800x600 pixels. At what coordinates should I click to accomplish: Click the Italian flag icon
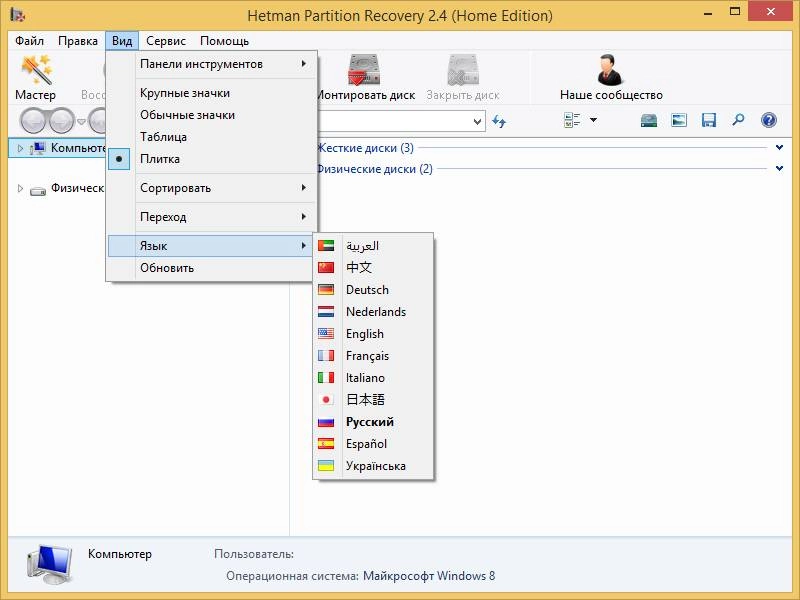click(326, 378)
